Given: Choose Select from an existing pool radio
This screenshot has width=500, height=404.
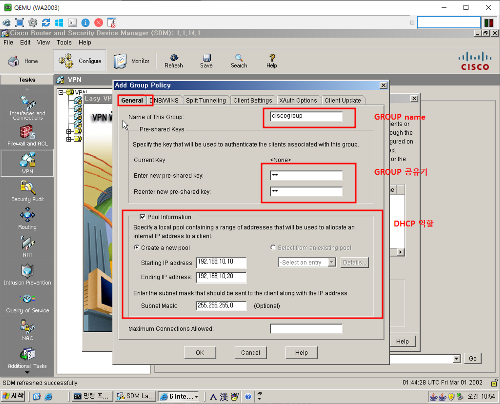Looking at the screenshot, I should tap(273, 247).
